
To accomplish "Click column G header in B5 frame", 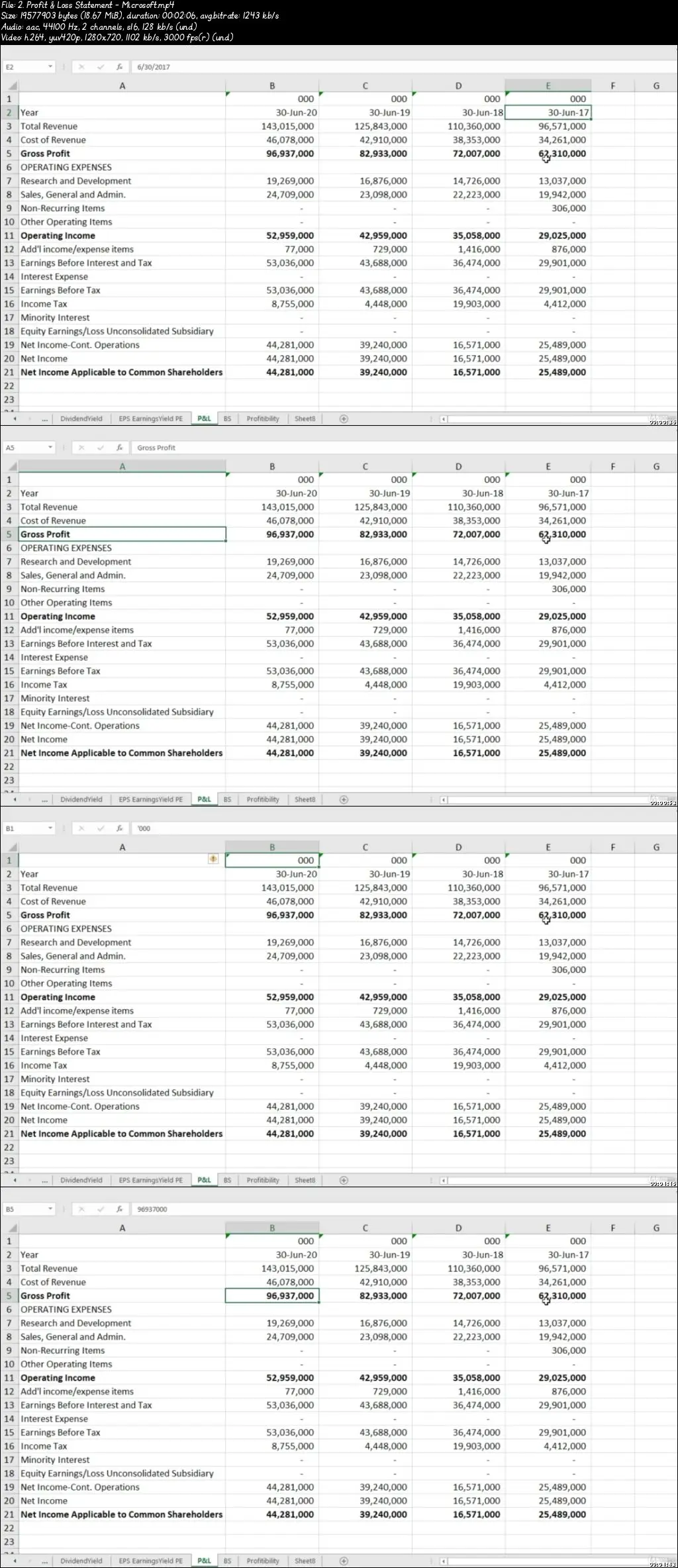I will coord(656,1228).
